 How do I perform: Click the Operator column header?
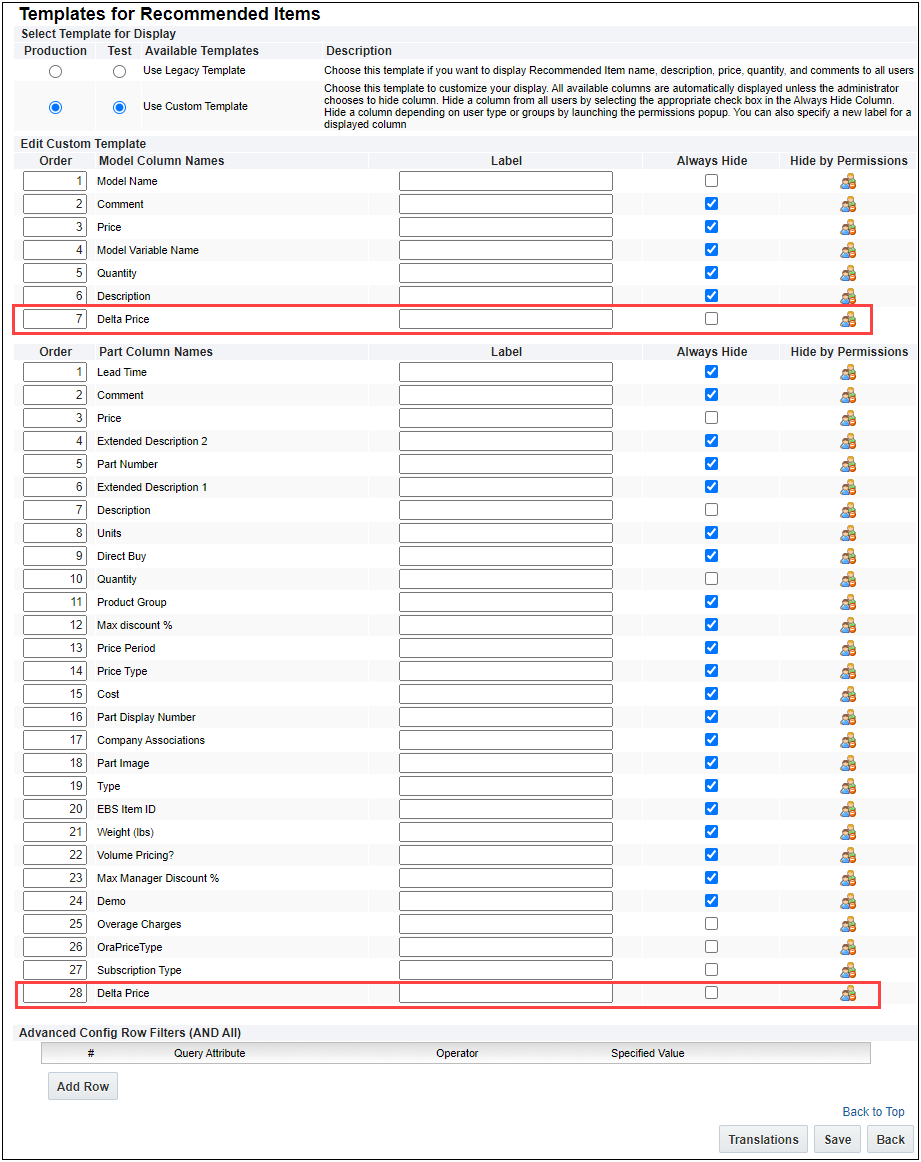point(457,1053)
